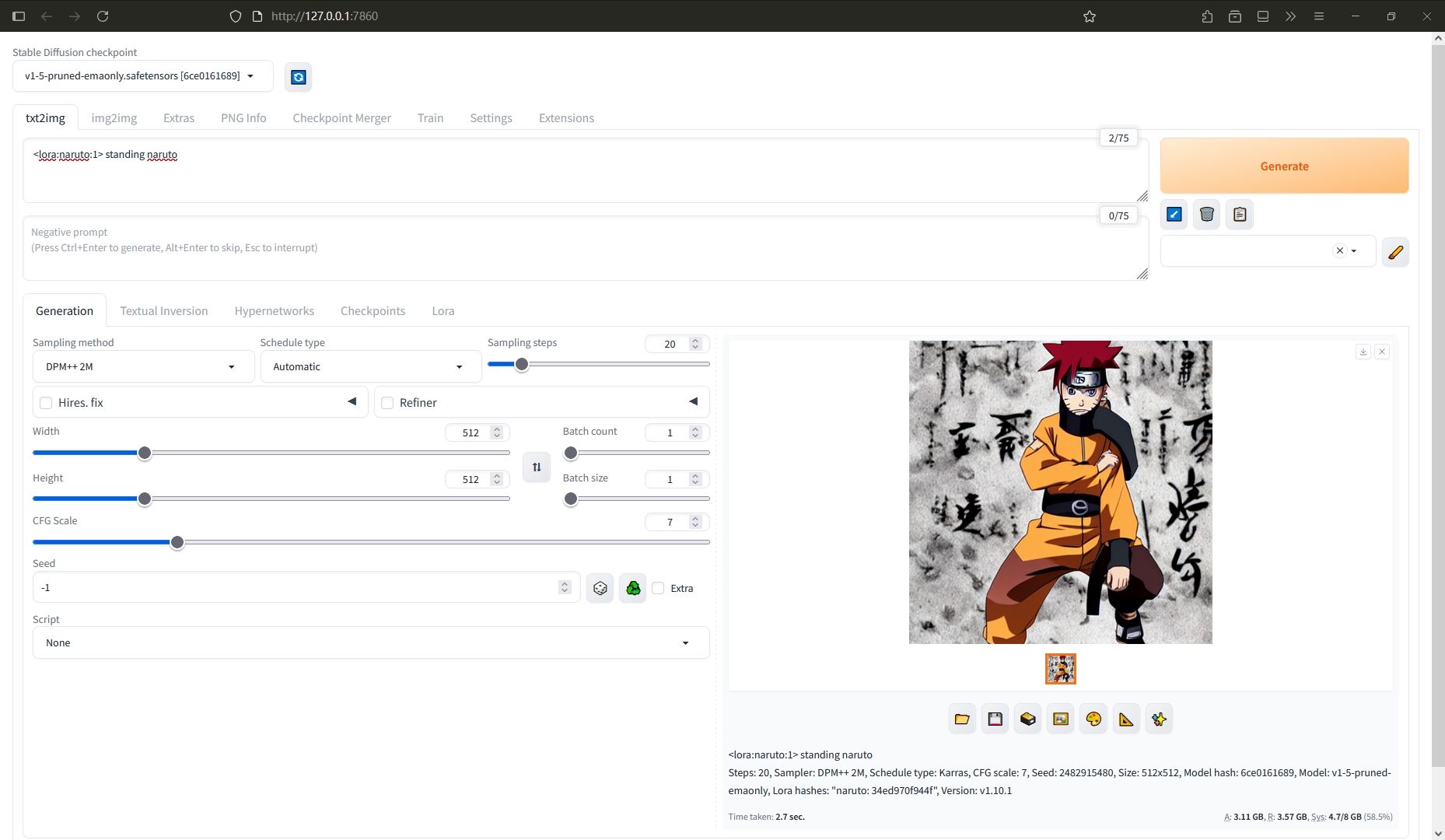Clear the styles selection with the x
The width and height of the screenshot is (1445, 840).
tap(1339, 250)
